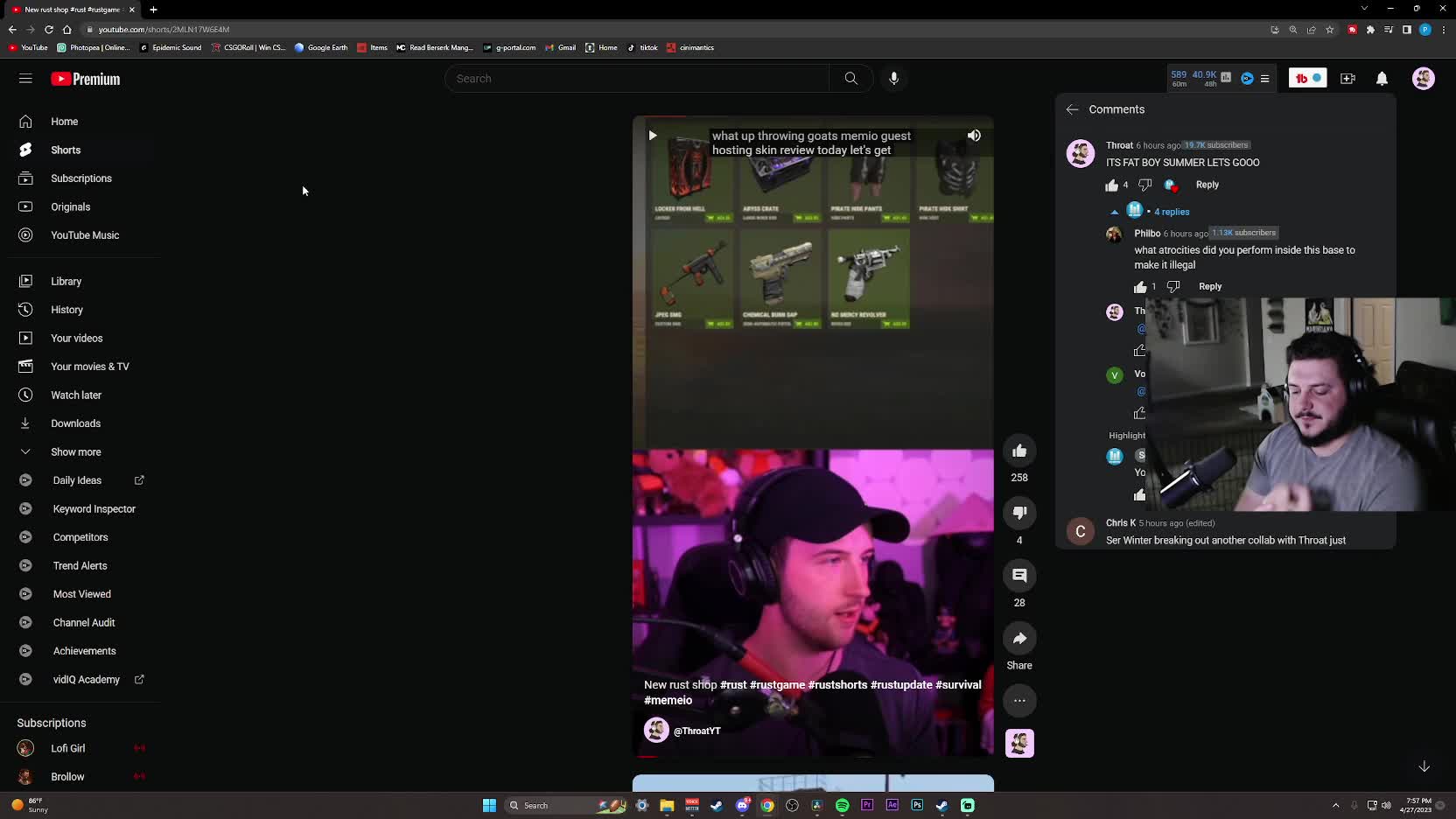1456x819 pixels.
Task: Open the three-dot more actions menu
Action: tap(1019, 701)
